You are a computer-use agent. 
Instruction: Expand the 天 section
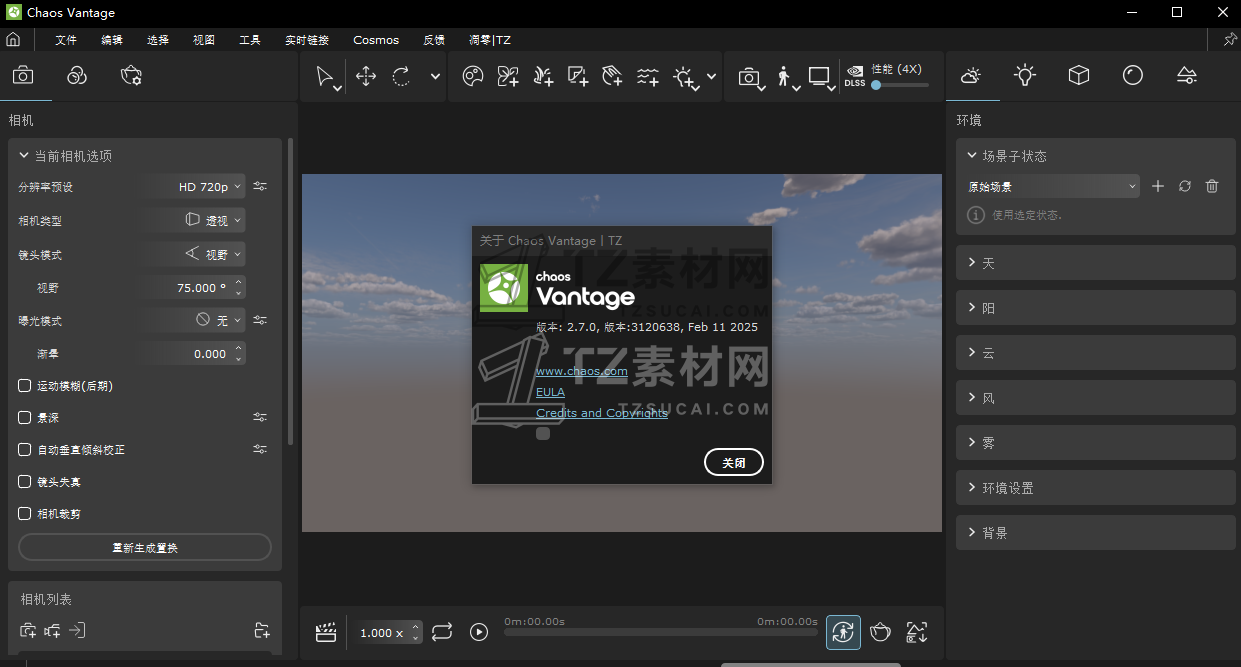(x=1096, y=263)
